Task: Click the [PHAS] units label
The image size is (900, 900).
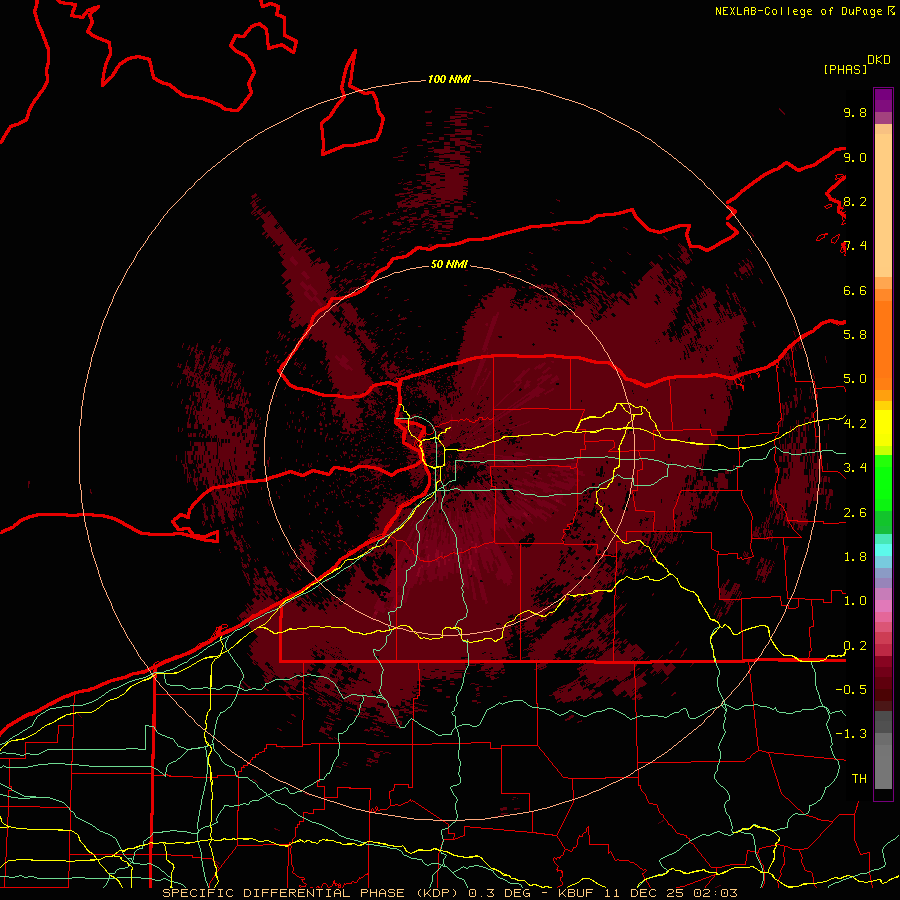Action: pos(845,70)
